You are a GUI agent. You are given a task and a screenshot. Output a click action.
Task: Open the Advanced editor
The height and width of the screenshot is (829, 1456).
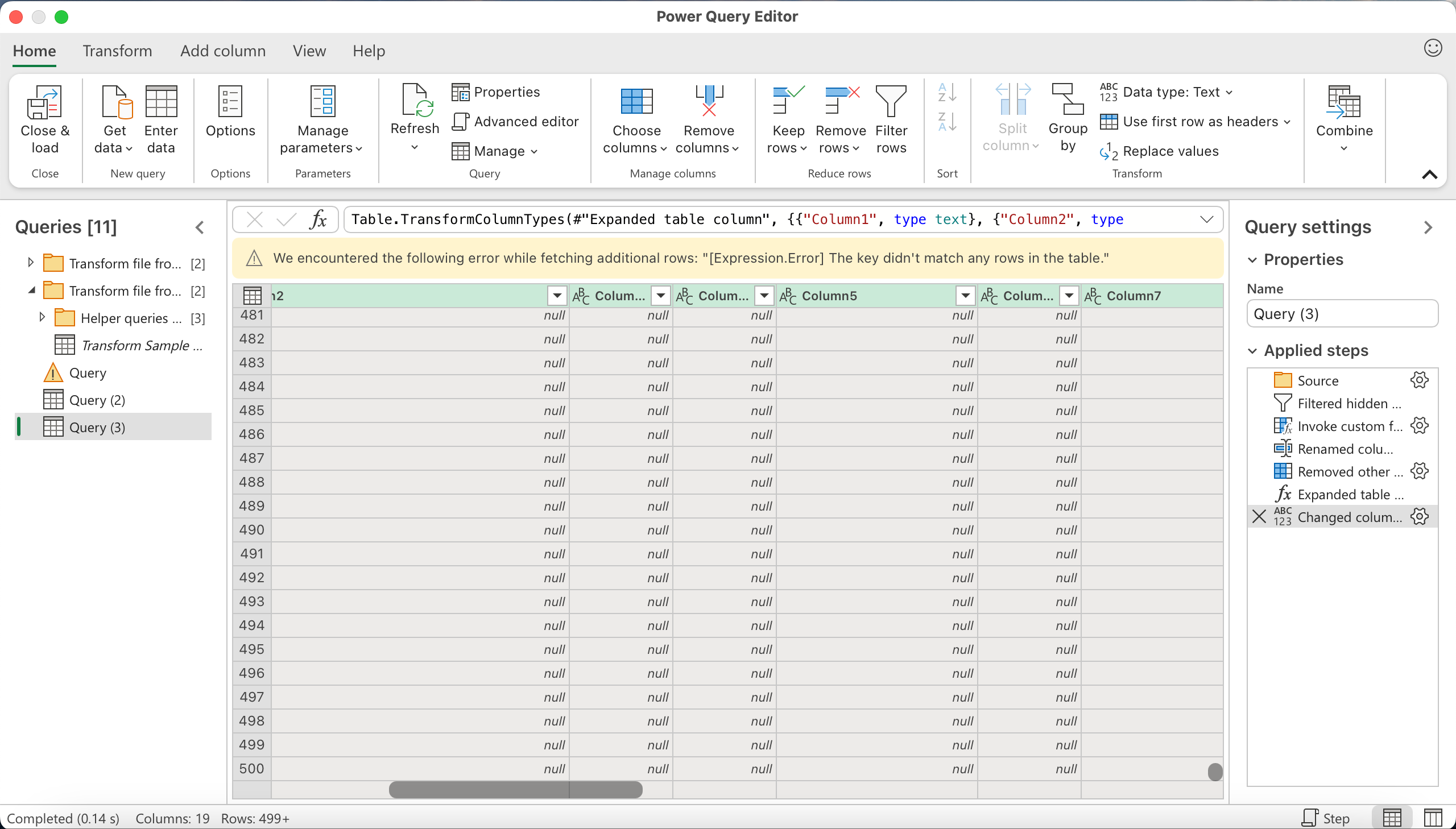tap(515, 121)
